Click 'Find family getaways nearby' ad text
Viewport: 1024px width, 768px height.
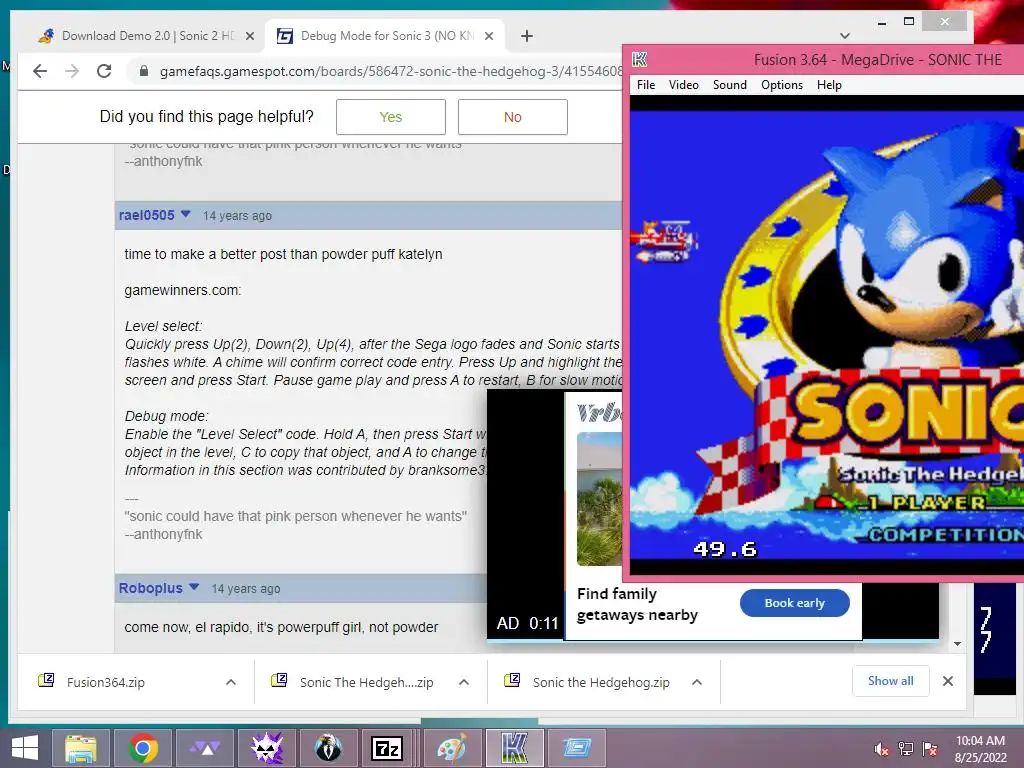coord(637,604)
